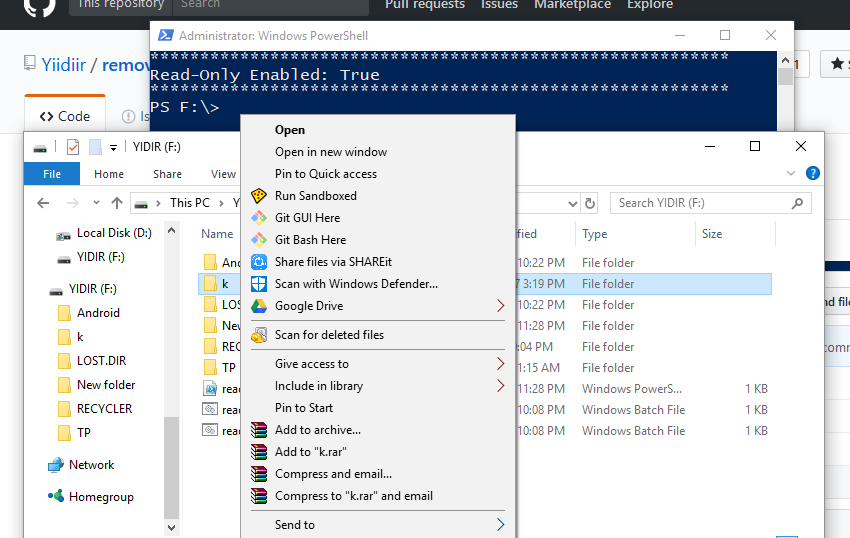
Task: Open Customize Quick Access Toolbar dropdown
Action: point(113,148)
